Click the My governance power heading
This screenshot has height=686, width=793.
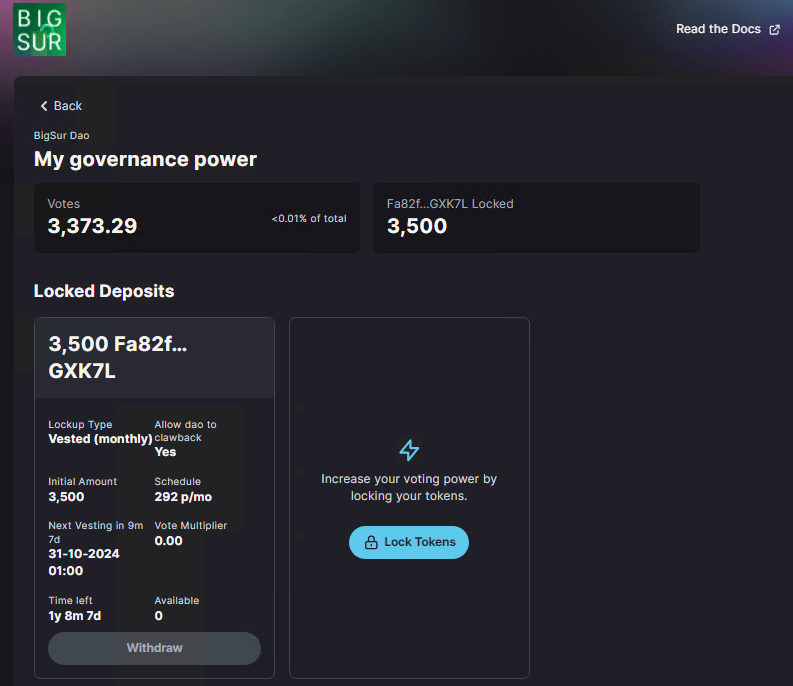145,159
